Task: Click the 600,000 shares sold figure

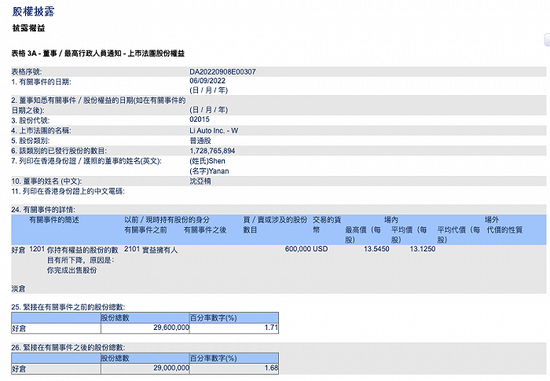Action: [x=298, y=249]
